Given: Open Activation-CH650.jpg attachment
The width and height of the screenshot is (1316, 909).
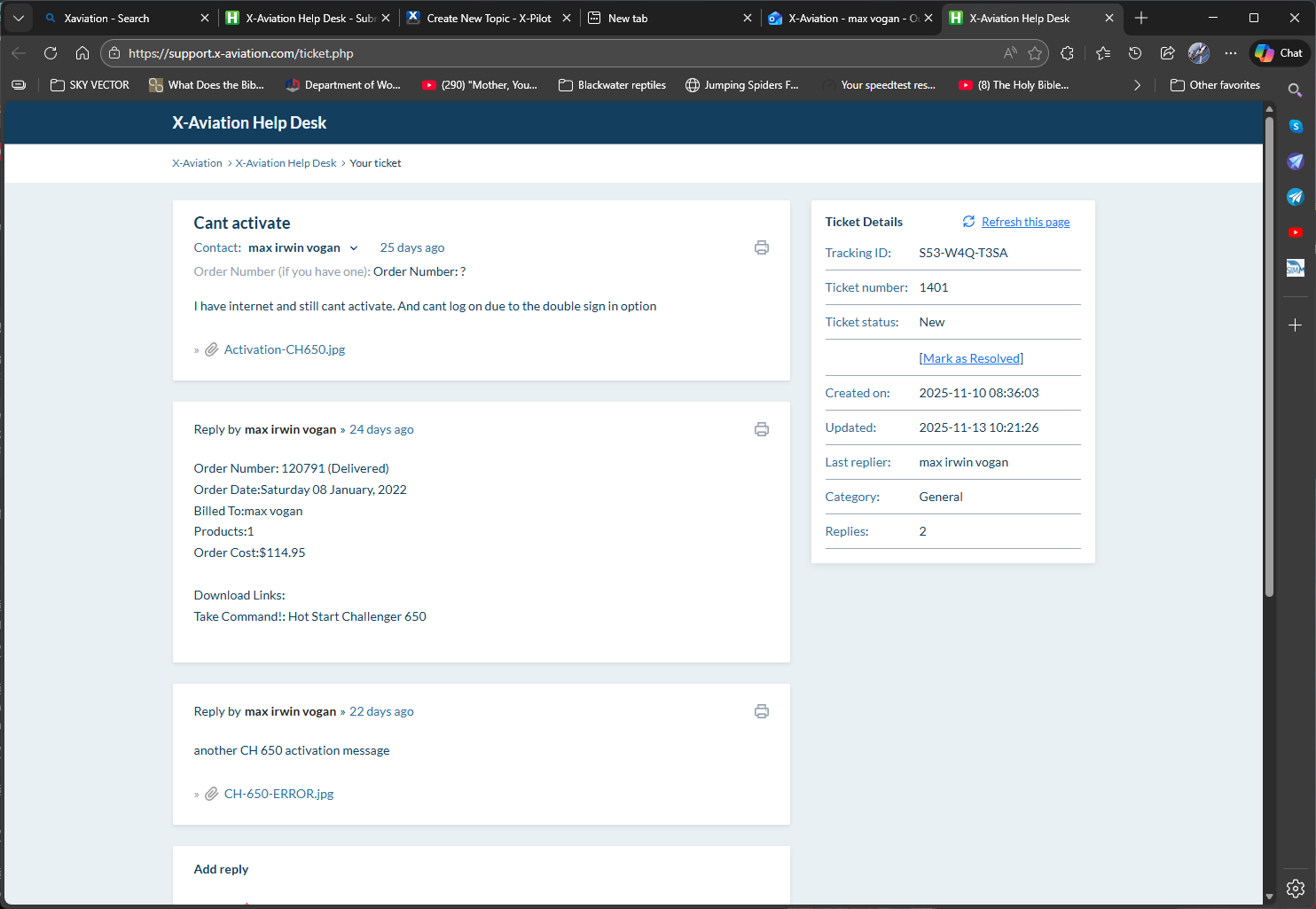Looking at the screenshot, I should pyautogui.click(x=284, y=349).
